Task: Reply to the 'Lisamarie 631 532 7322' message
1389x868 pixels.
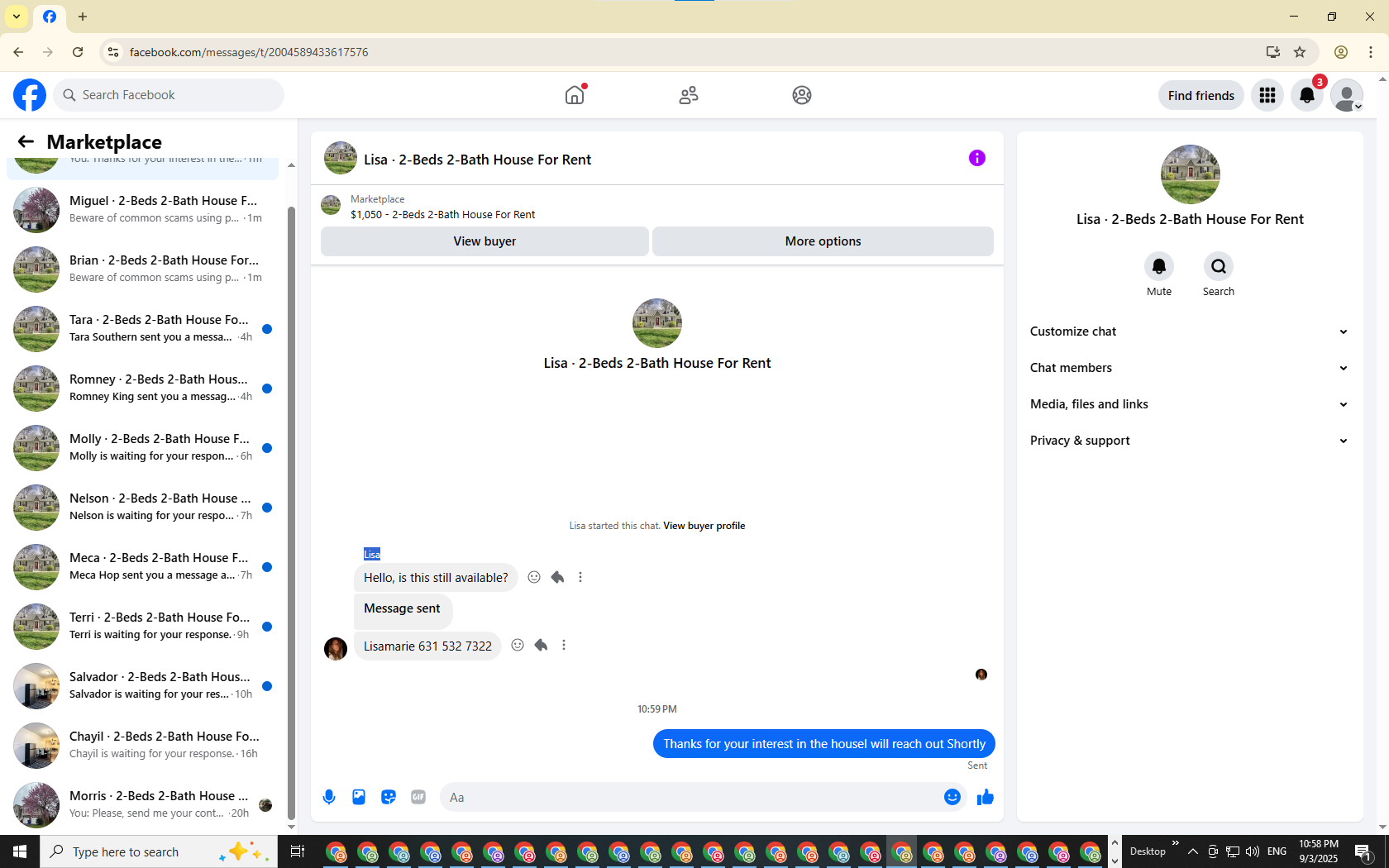Action: (x=541, y=645)
